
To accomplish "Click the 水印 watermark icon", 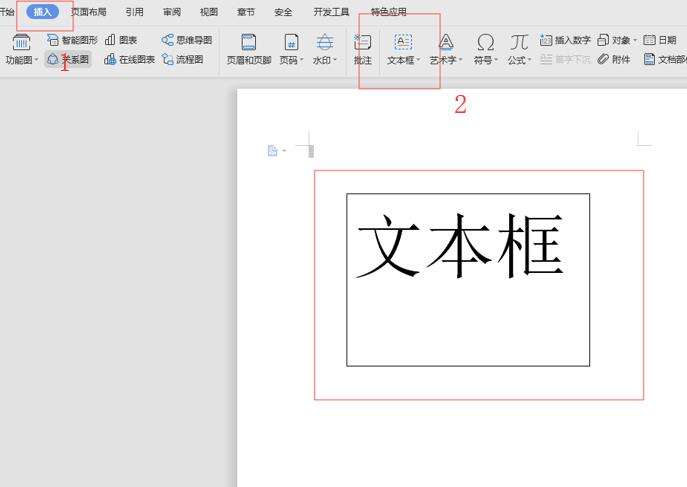I will point(325,42).
